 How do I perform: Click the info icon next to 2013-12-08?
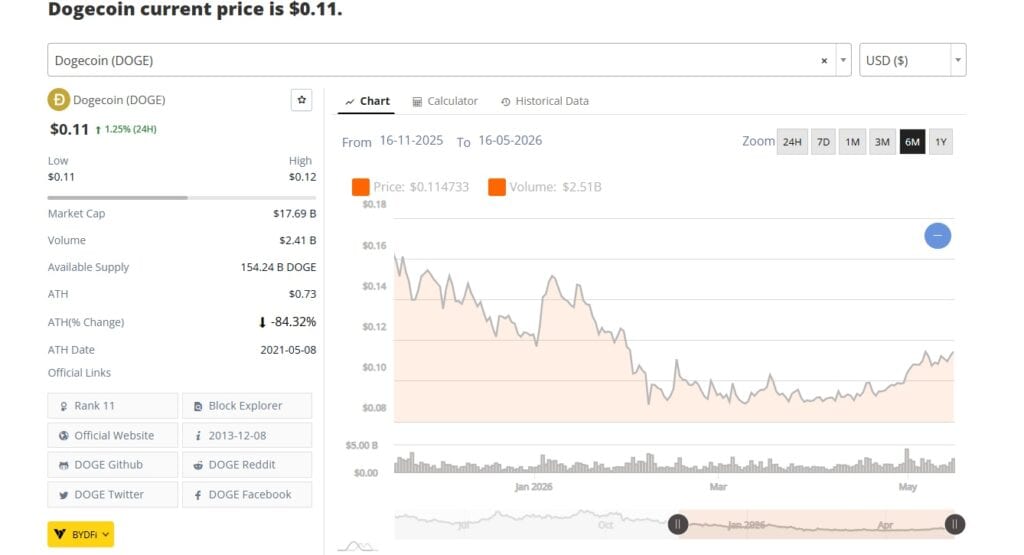coord(198,436)
